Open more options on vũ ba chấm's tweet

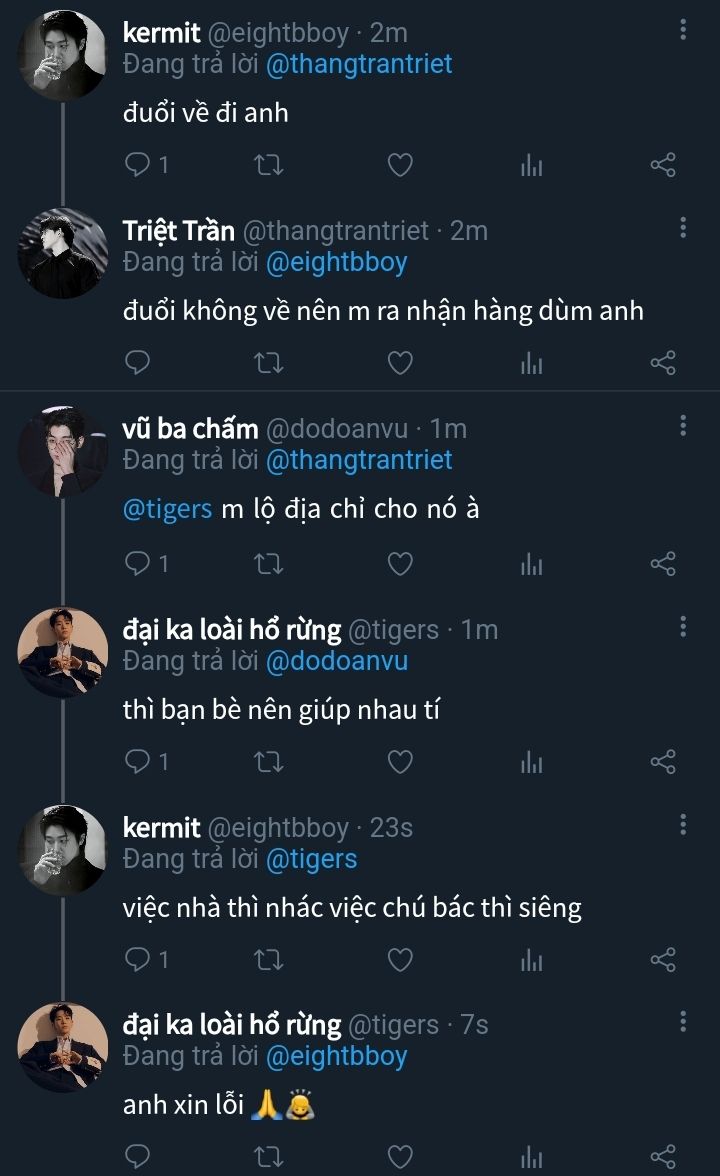pyautogui.click(x=683, y=426)
